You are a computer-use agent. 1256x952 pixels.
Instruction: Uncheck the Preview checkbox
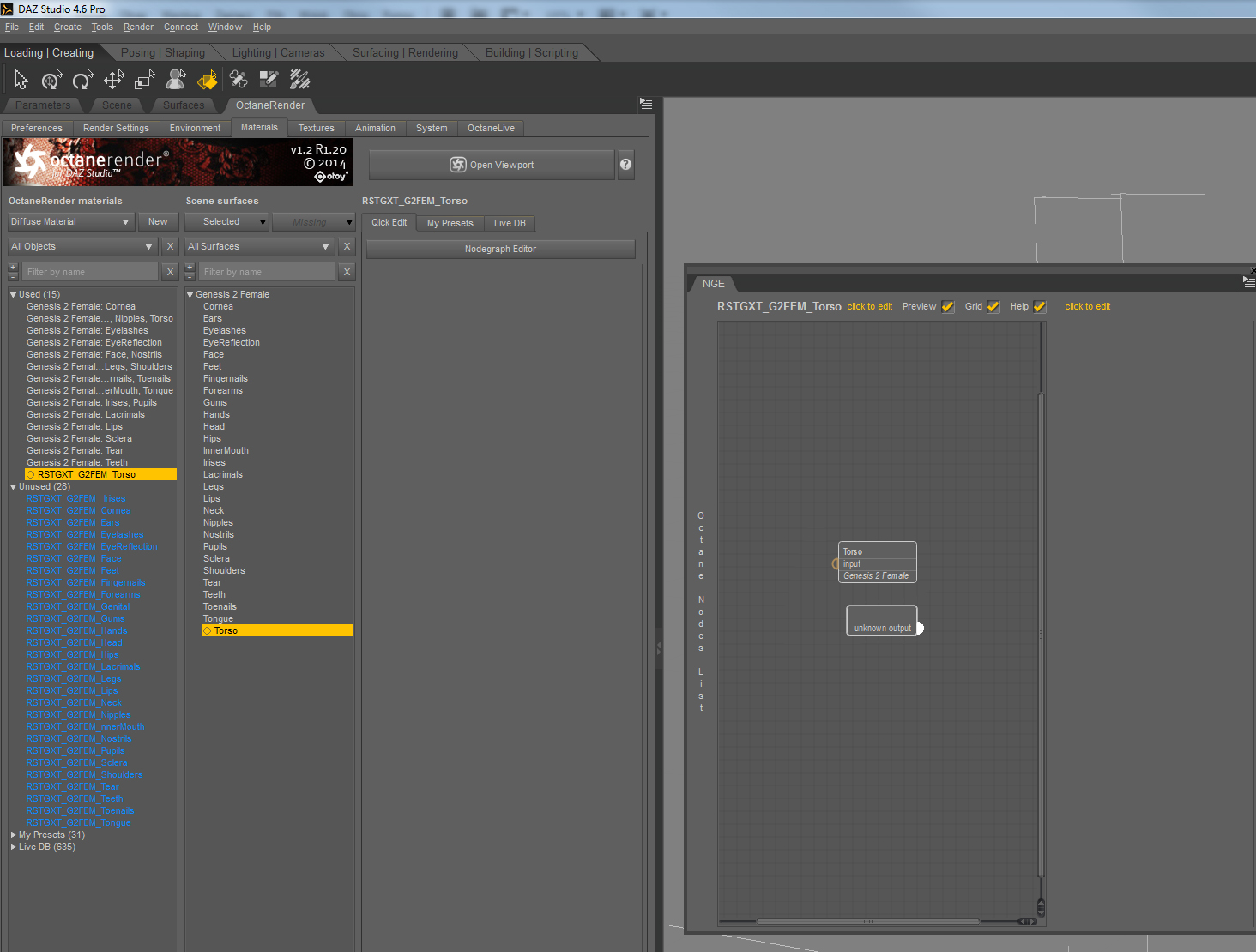click(x=948, y=307)
